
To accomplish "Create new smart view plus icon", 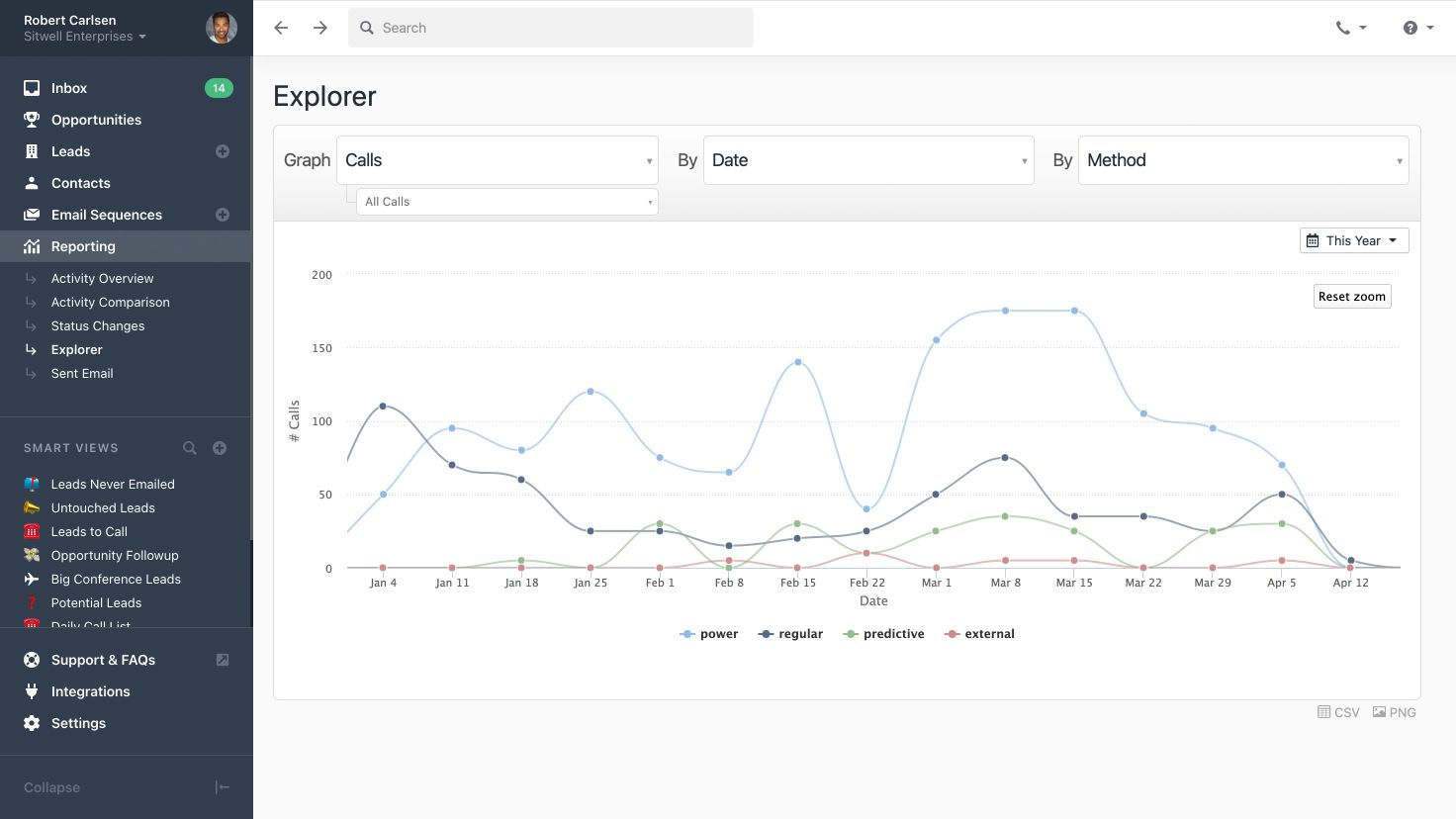I will (x=220, y=448).
